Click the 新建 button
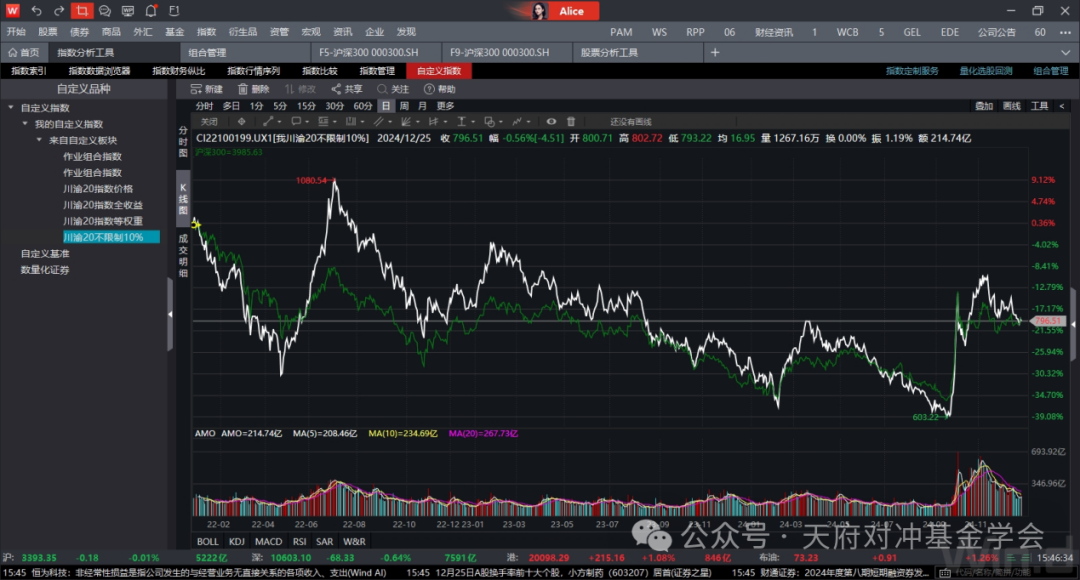 (x=207, y=89)
